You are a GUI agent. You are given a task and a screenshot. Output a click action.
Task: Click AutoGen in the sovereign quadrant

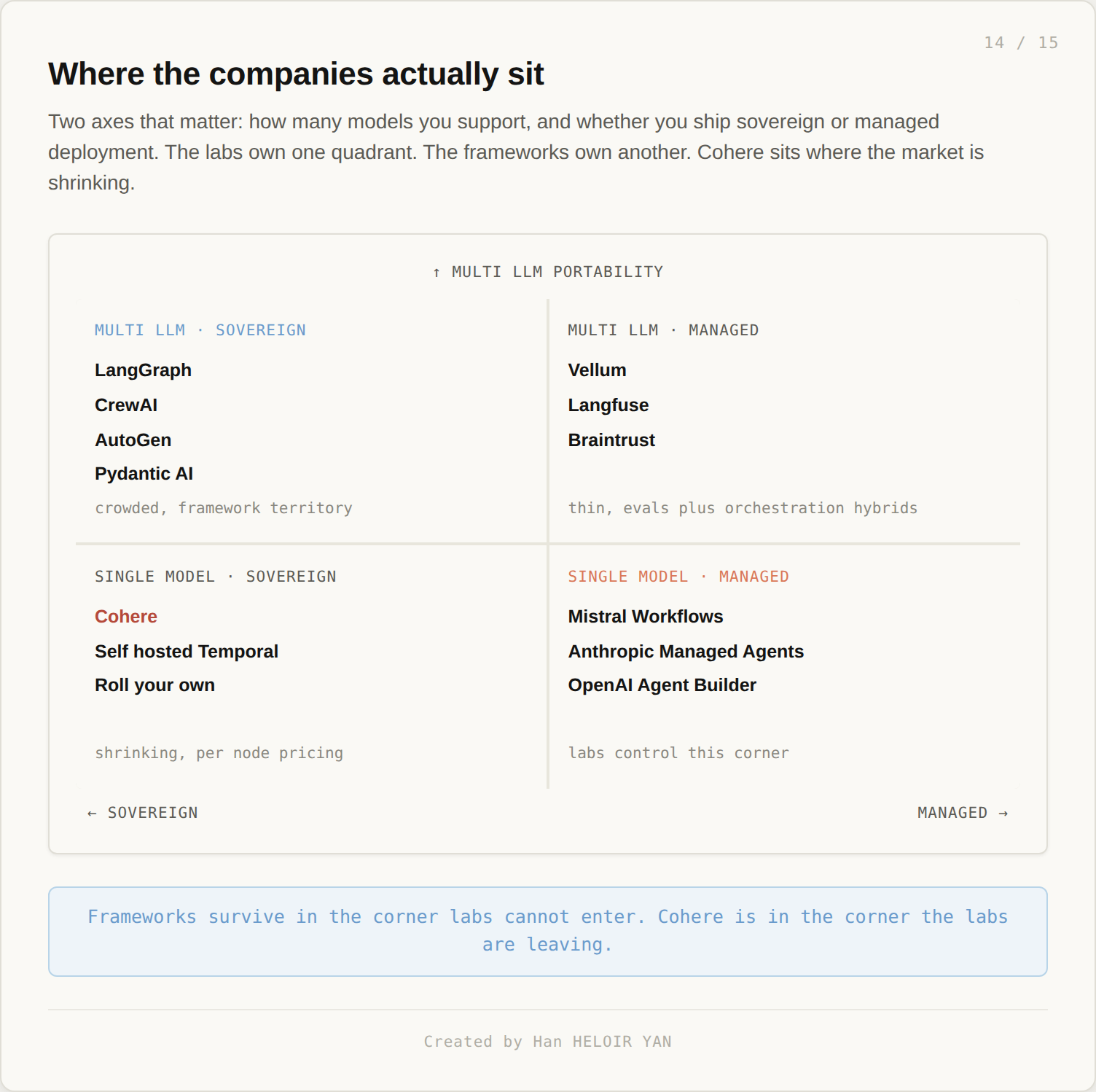coord(133,440)
